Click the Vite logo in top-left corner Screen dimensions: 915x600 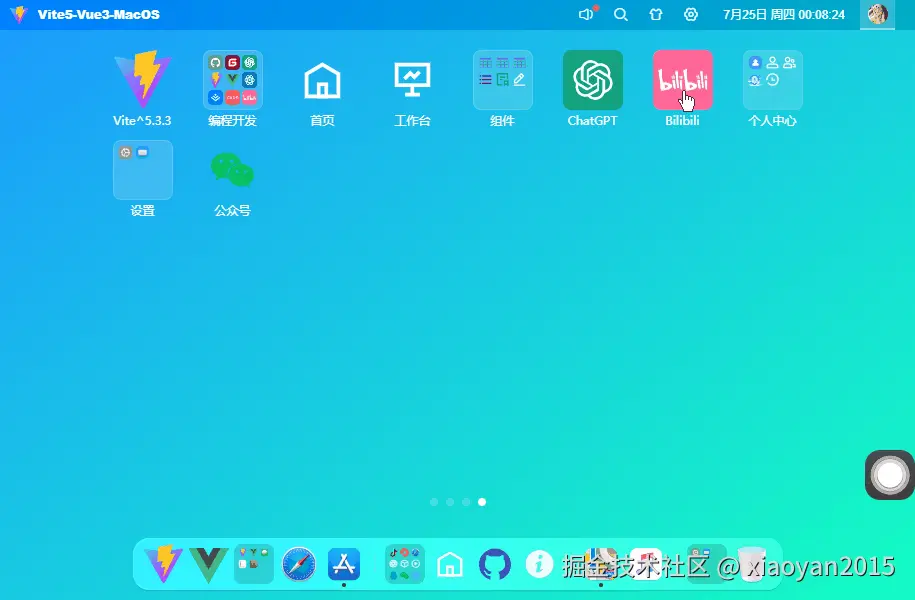(x=19, y=14)
